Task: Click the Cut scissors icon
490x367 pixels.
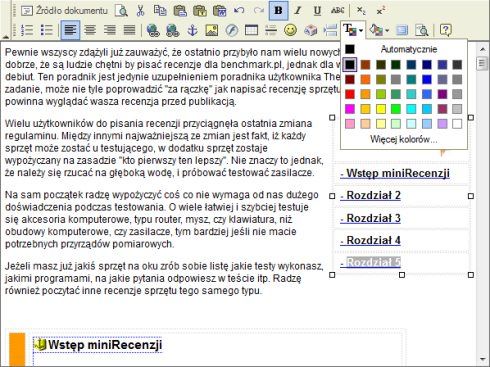Action: (x=140, y=11)
